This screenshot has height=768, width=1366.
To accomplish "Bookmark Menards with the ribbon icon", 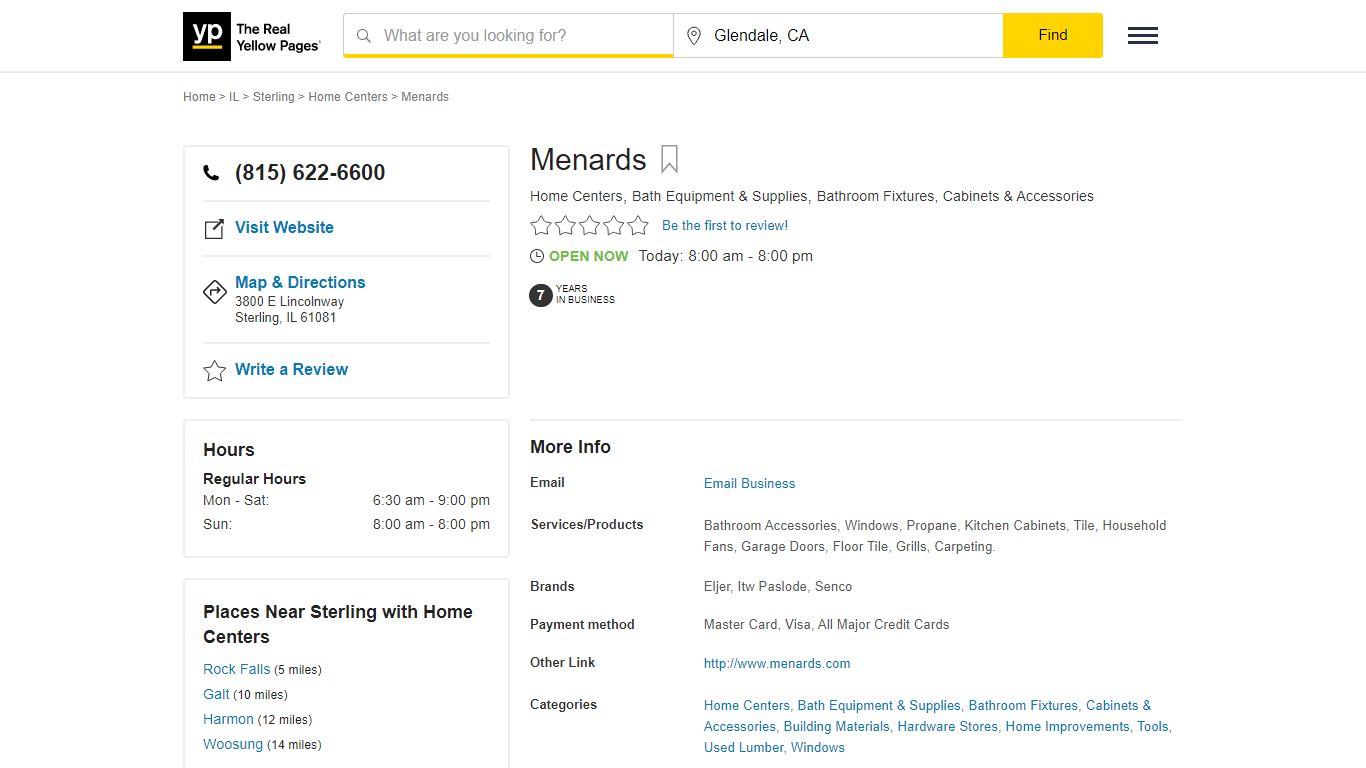I will (669, 159).
